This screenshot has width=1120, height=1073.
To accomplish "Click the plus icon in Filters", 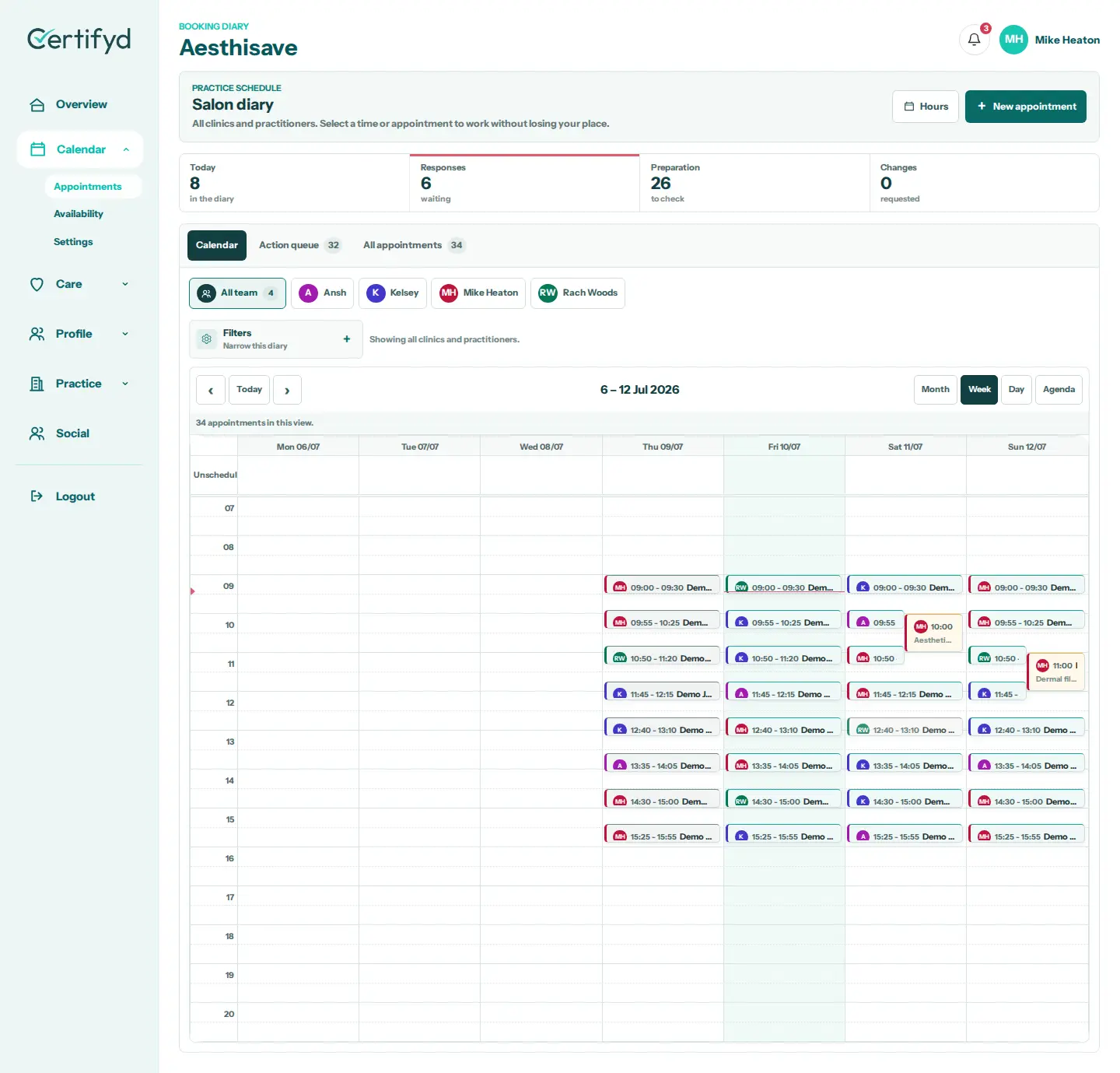I will click(347, 339).
